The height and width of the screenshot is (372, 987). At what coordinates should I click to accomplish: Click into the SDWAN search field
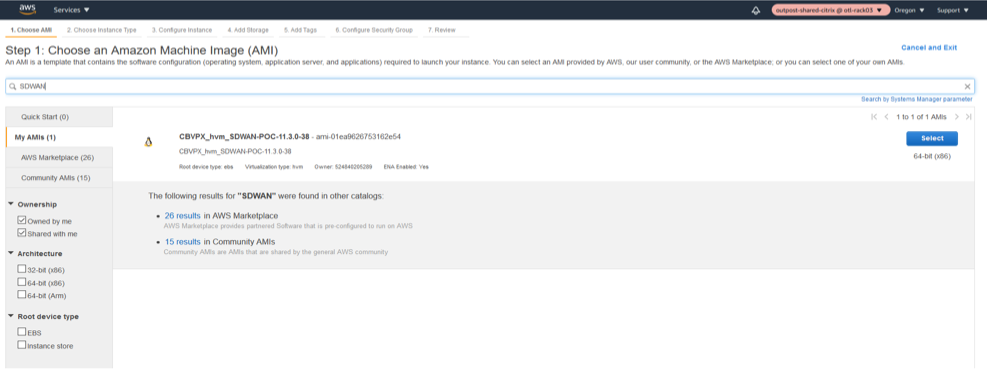pos(490,87)
